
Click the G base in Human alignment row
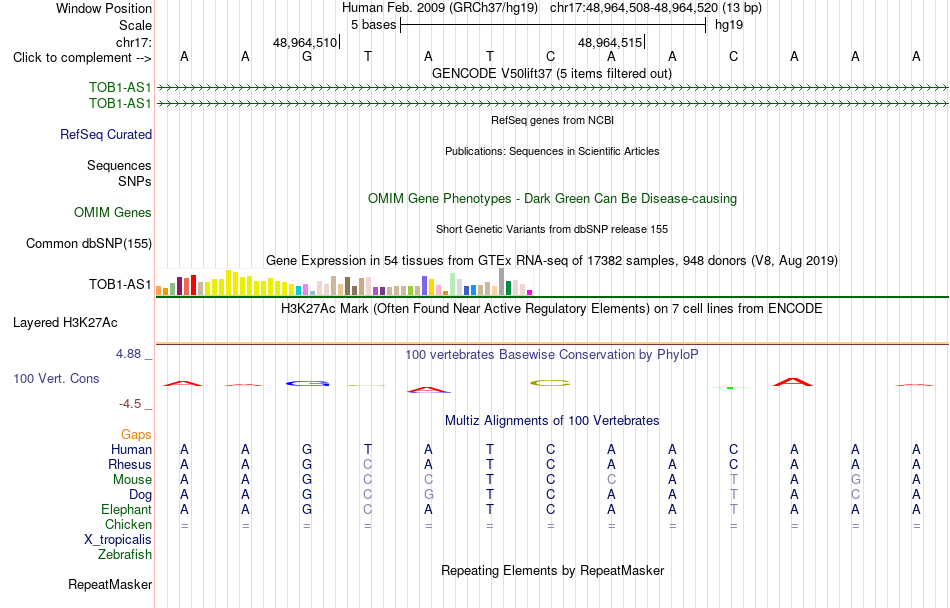click(307, 450)
